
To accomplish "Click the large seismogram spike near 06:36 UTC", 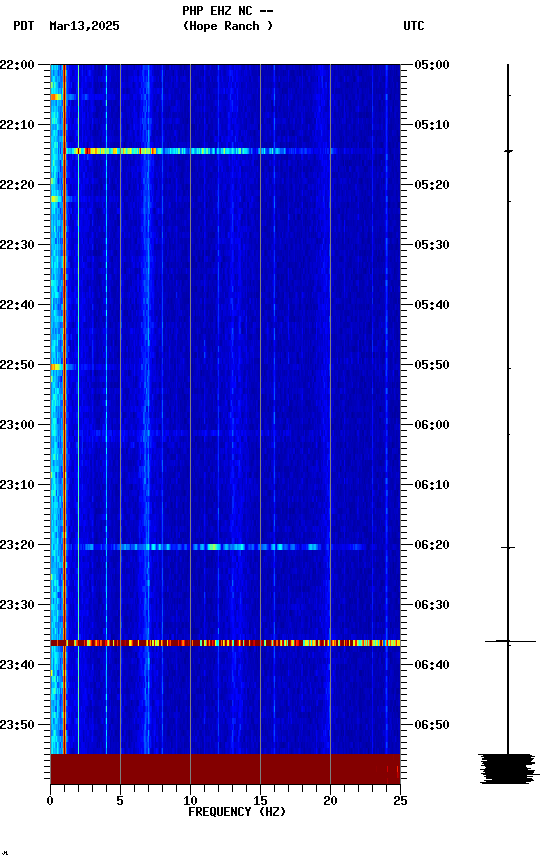I will 510,641.
